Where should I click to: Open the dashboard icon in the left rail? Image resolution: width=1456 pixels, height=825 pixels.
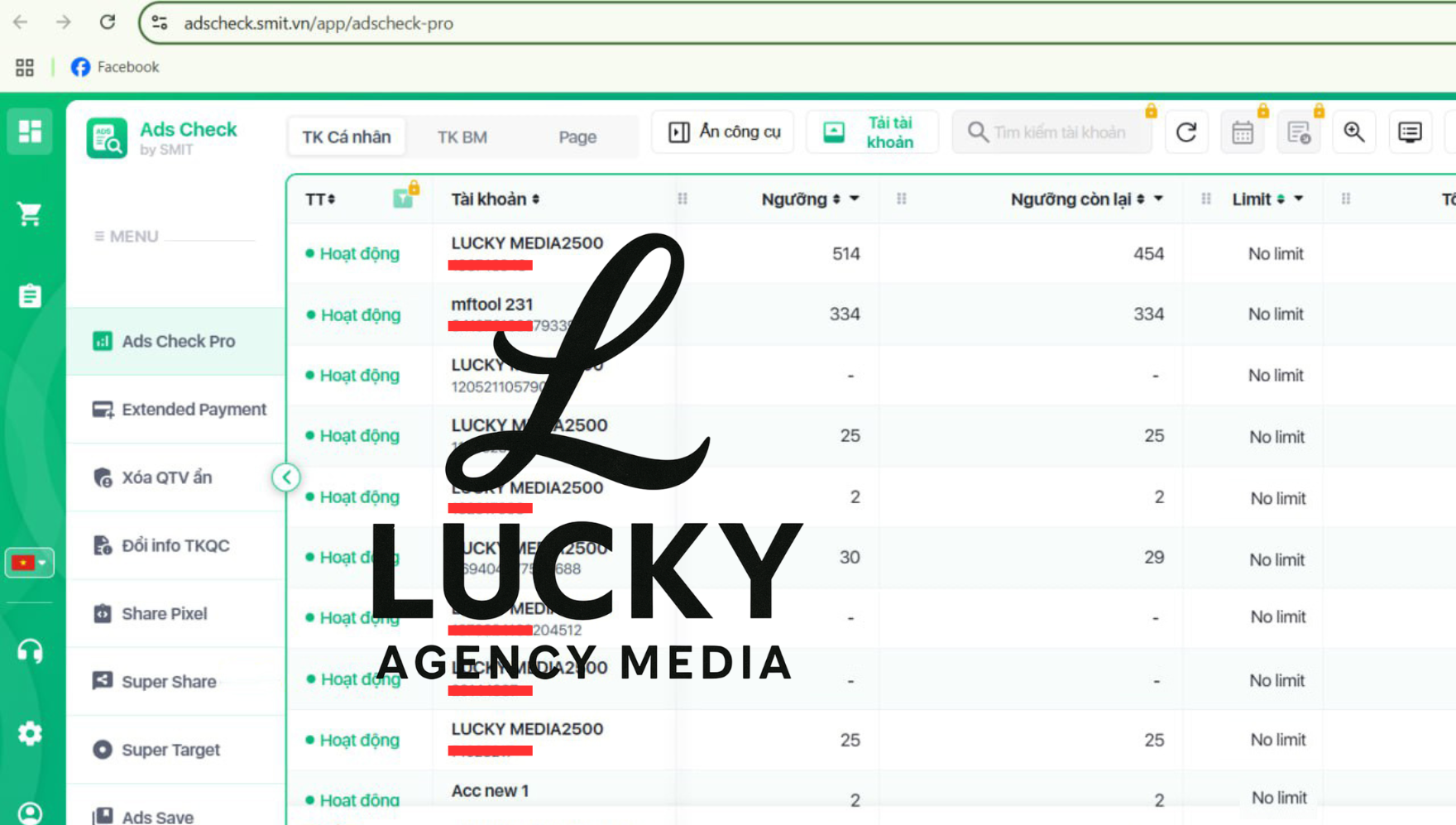(30, 132)
